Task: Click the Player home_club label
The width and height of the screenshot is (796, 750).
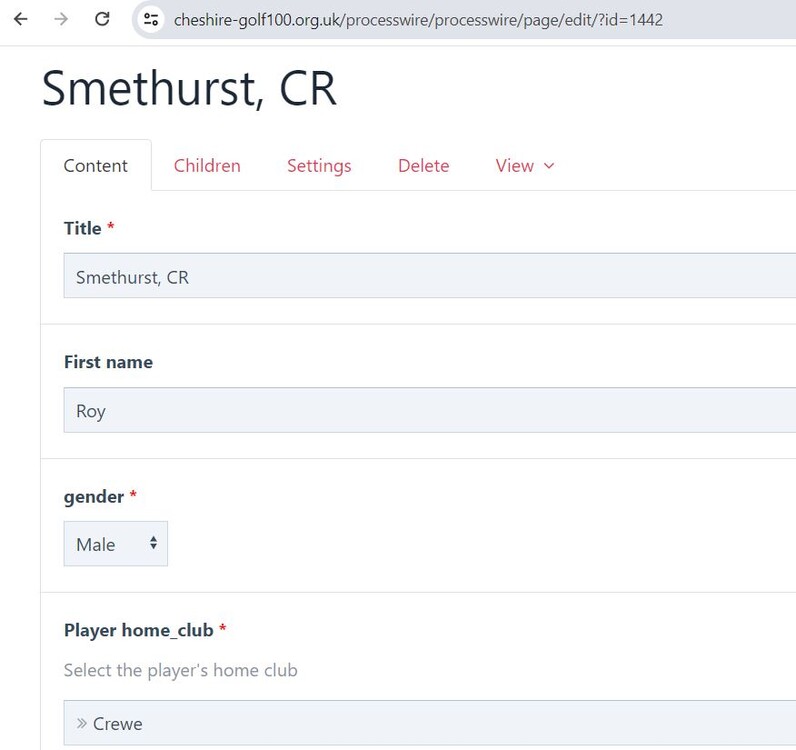Action: tap(139, 630)
